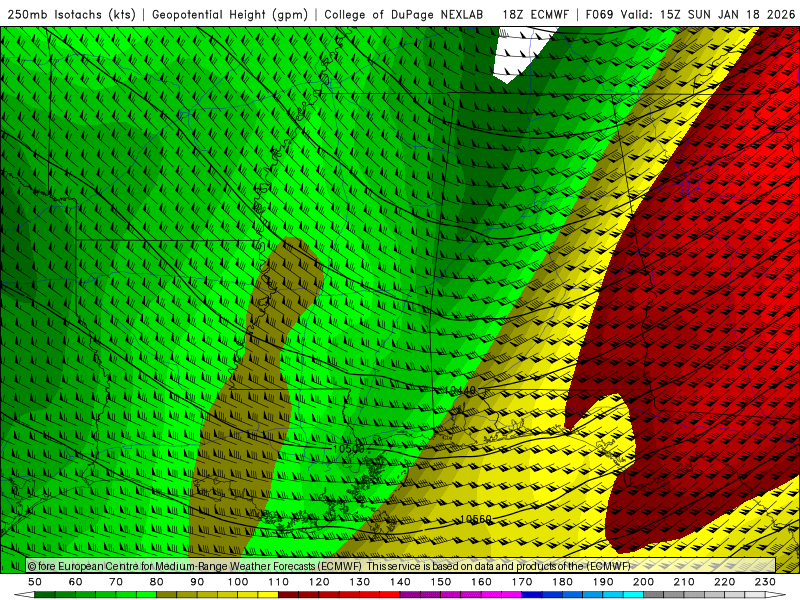Click the 10440 height contour label

pos(461,391)
